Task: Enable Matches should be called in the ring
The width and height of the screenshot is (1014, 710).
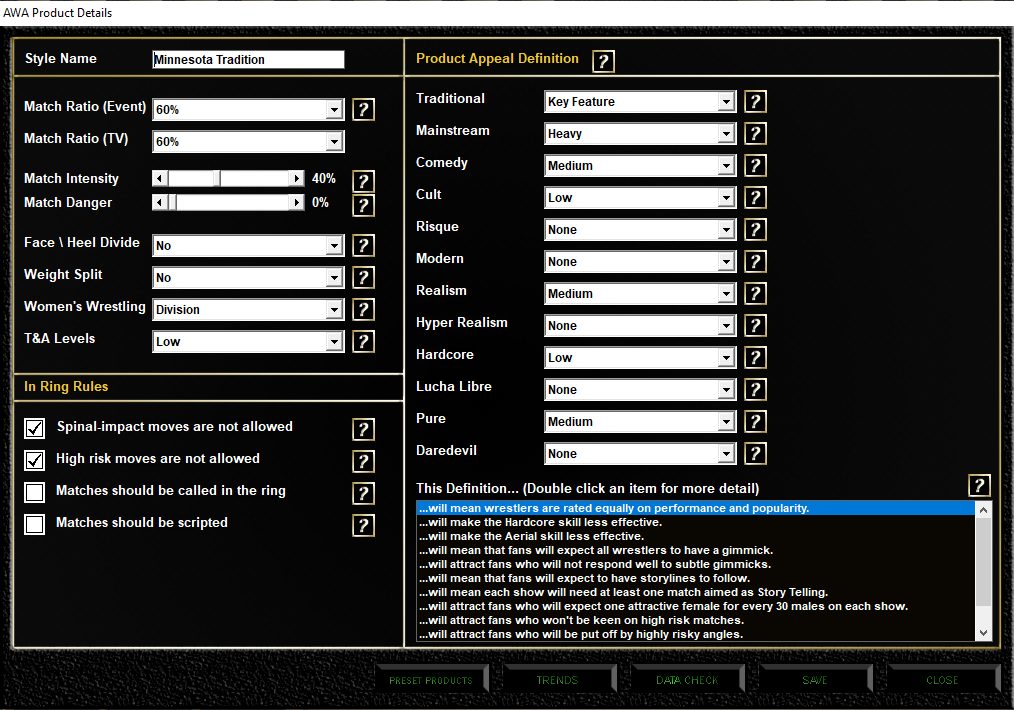Action: point(35,492)
